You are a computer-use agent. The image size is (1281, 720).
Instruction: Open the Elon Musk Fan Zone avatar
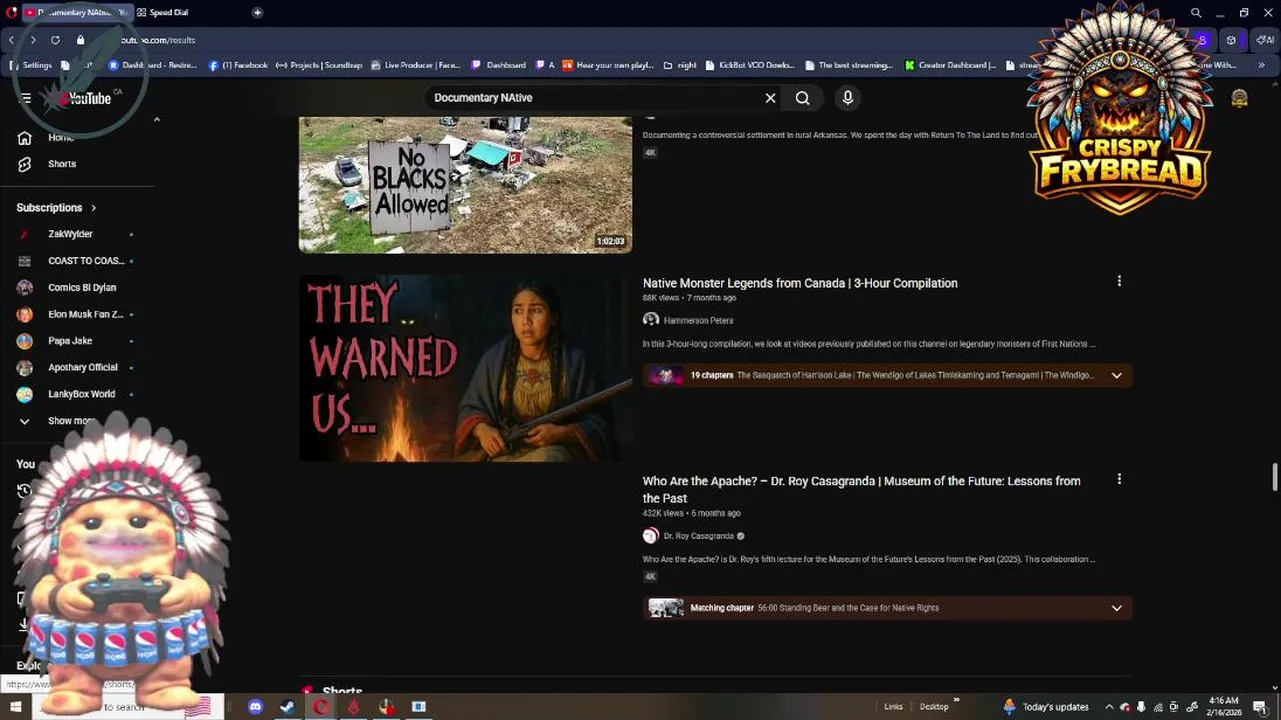tap(25, 314)
